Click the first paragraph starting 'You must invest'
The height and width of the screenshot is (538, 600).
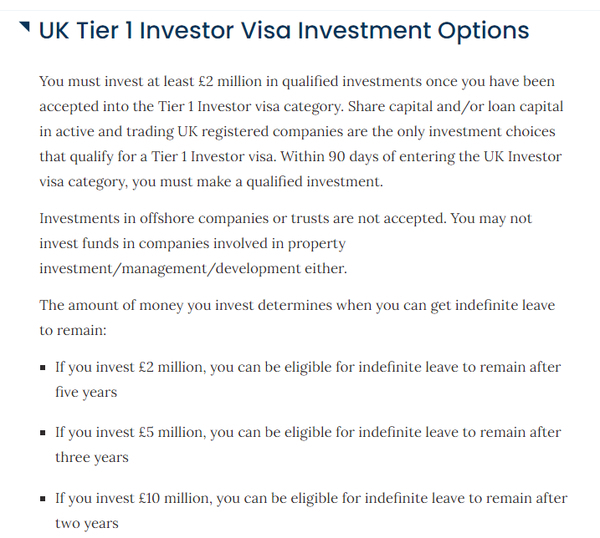coord(301,131)
